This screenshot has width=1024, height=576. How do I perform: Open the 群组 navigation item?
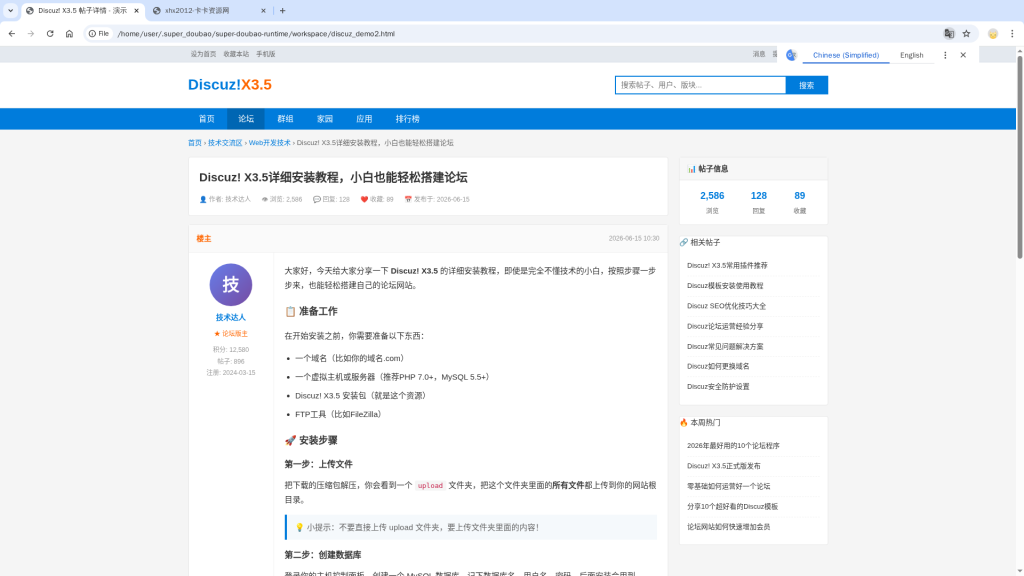[285, 119]
